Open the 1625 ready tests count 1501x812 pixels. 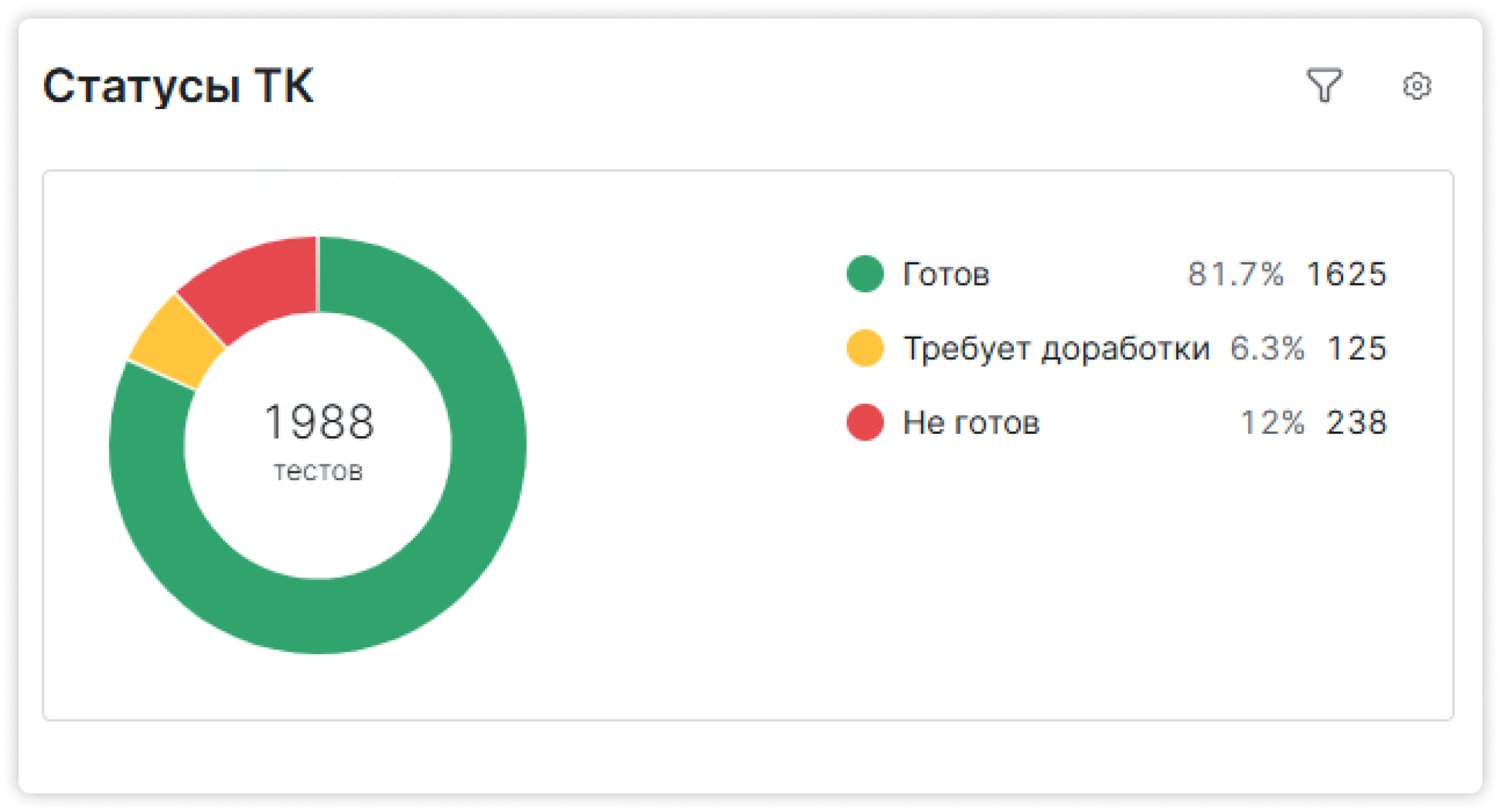coord(1346,274)
